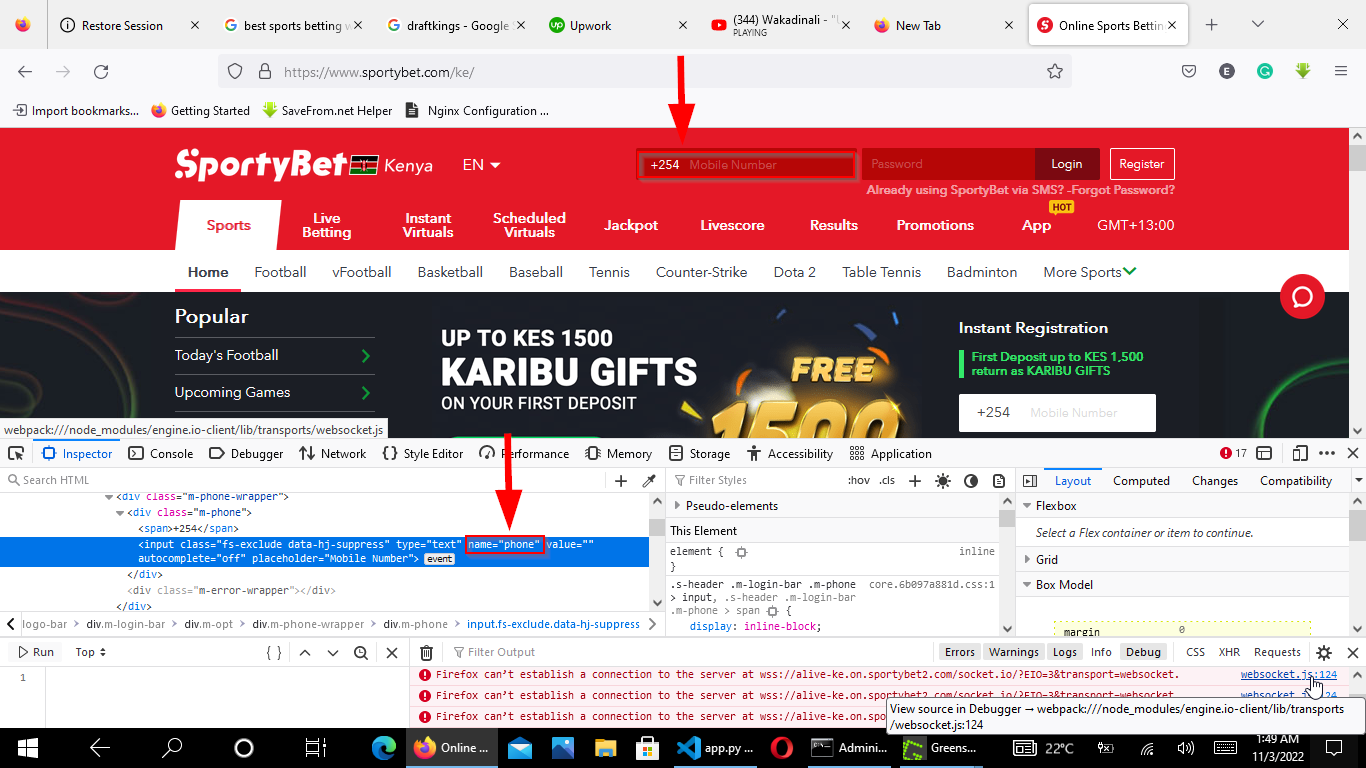The height and width of the screenshot is (768, 1366).
Task: Open the Storage panel
Action: [x=699, y=453]
